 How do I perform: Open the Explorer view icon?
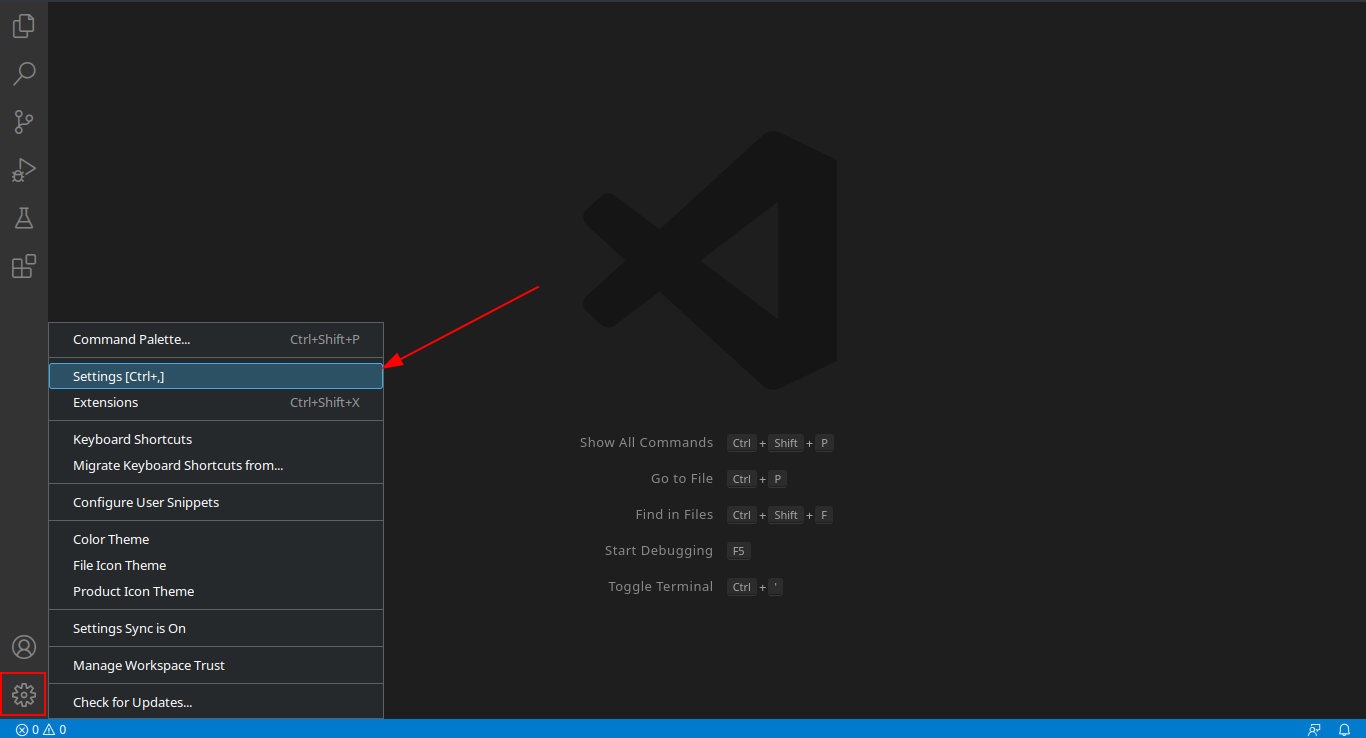tap(24, 26)
